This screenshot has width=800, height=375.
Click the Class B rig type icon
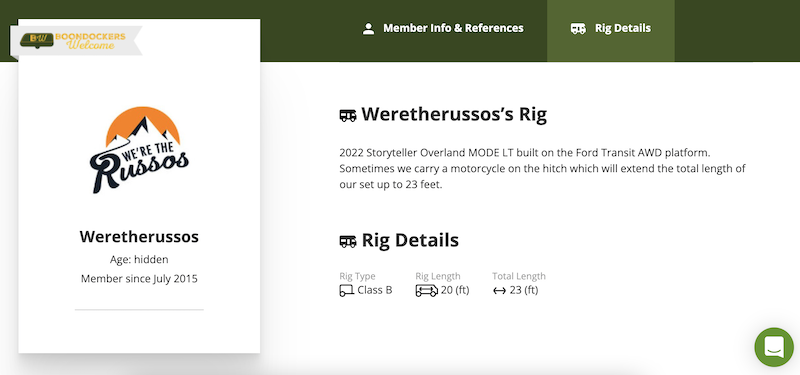coord(346,291)
